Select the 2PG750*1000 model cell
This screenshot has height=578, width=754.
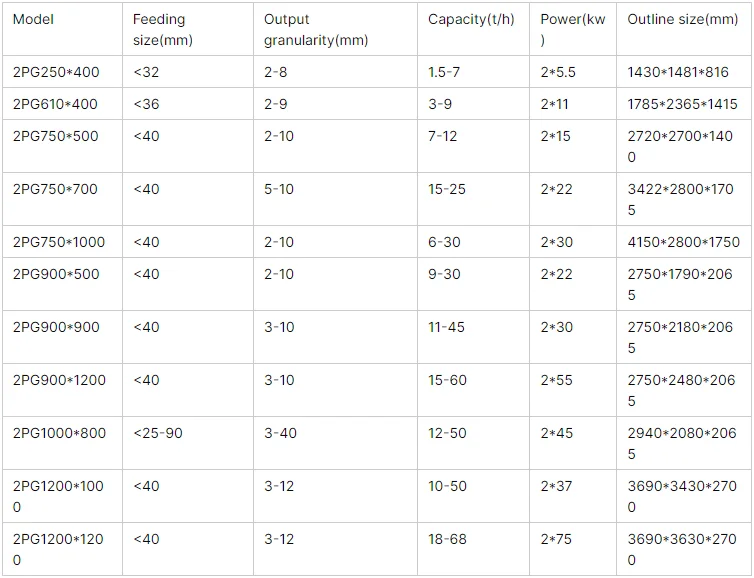click(58, 242)
